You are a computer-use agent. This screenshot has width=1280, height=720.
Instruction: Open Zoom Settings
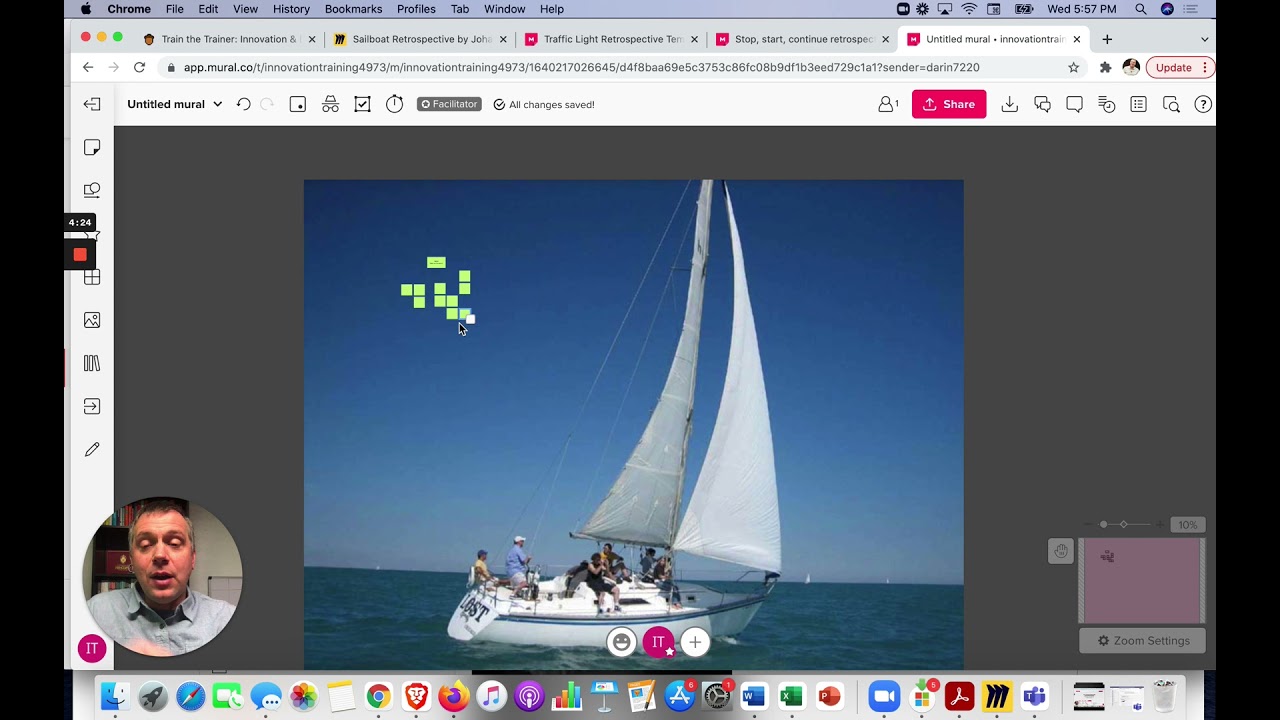(1142, 641)
